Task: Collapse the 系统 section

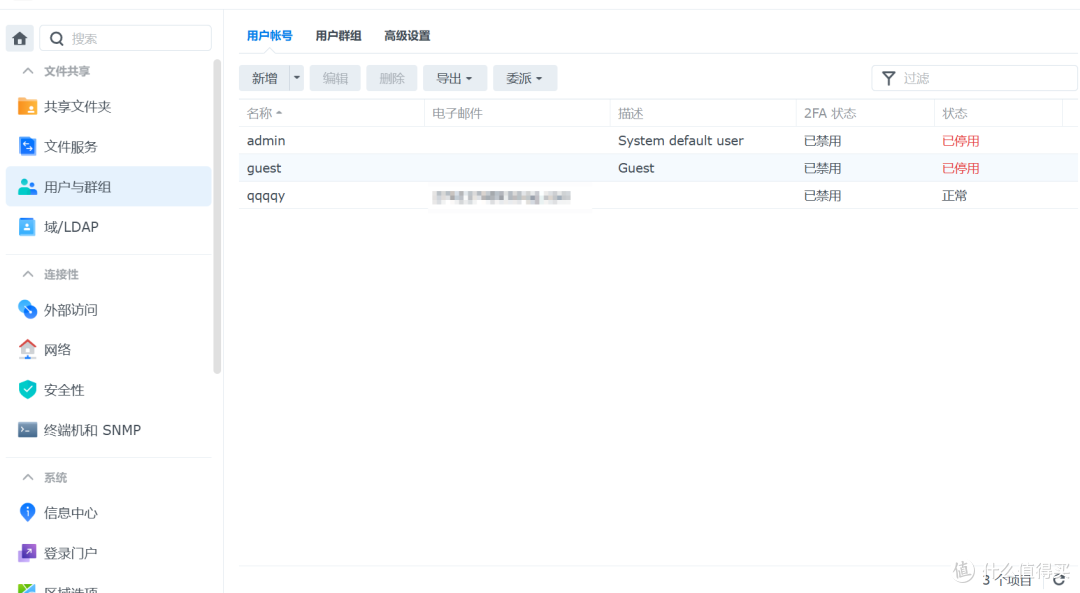Action: coord(28,477)
